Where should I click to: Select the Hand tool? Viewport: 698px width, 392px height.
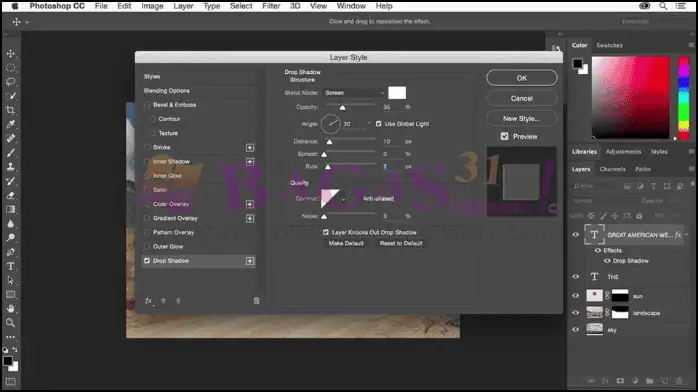pos(11,308)
